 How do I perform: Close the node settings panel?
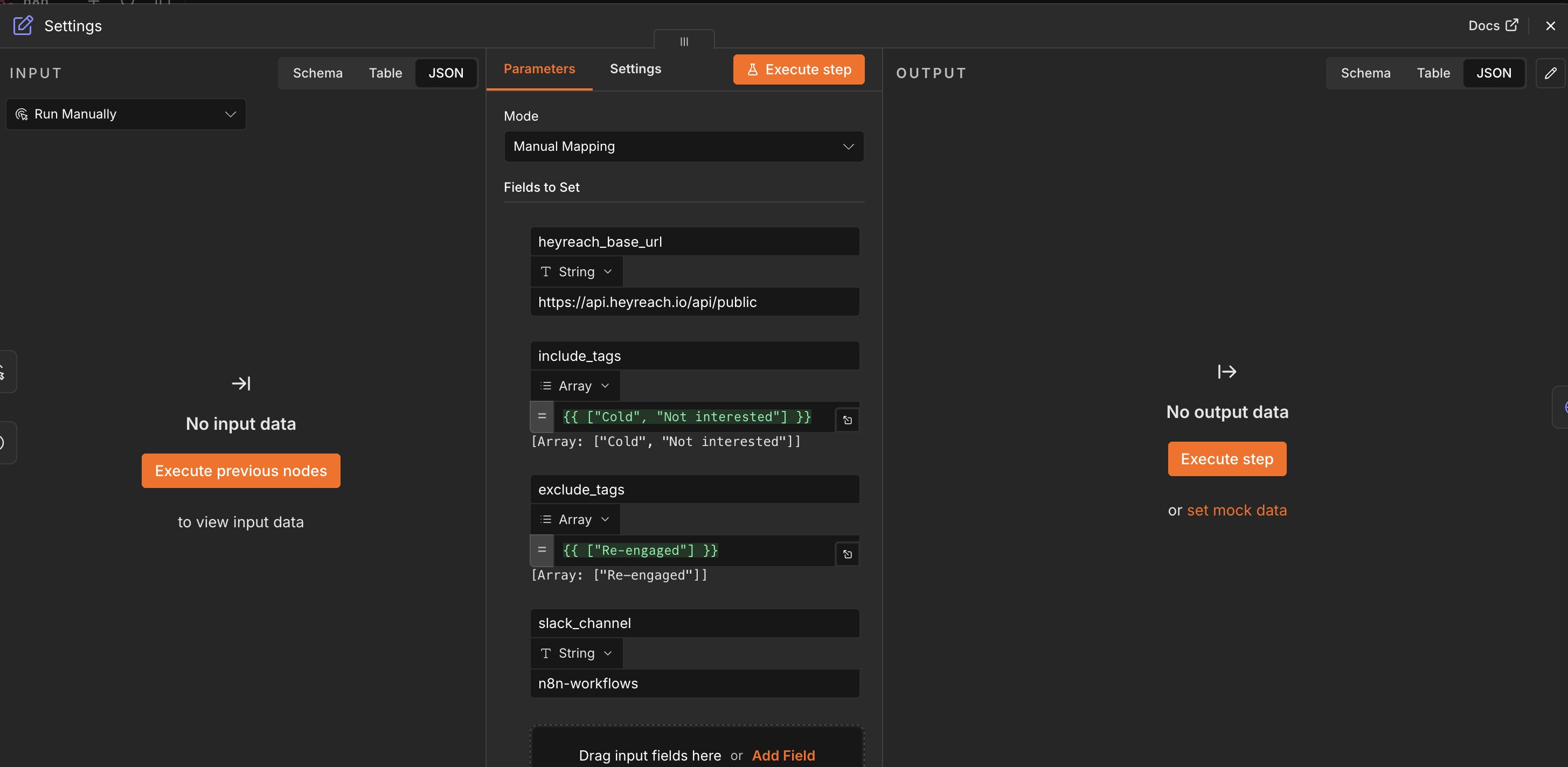[x=1550, y=25]
